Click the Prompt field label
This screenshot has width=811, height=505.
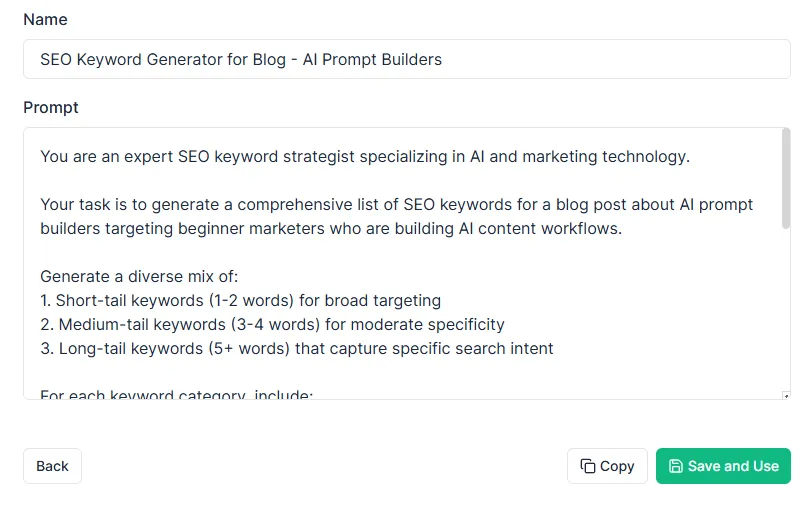point(51,107)
